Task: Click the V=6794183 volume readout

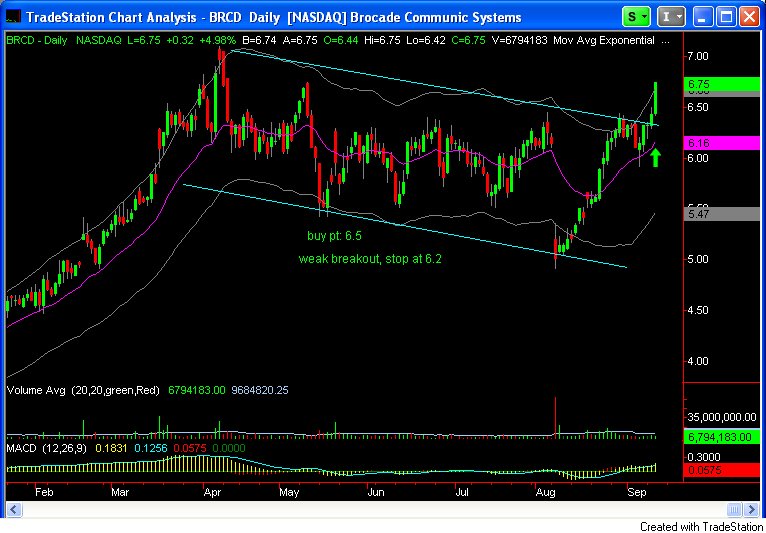Action: point(519,41)
